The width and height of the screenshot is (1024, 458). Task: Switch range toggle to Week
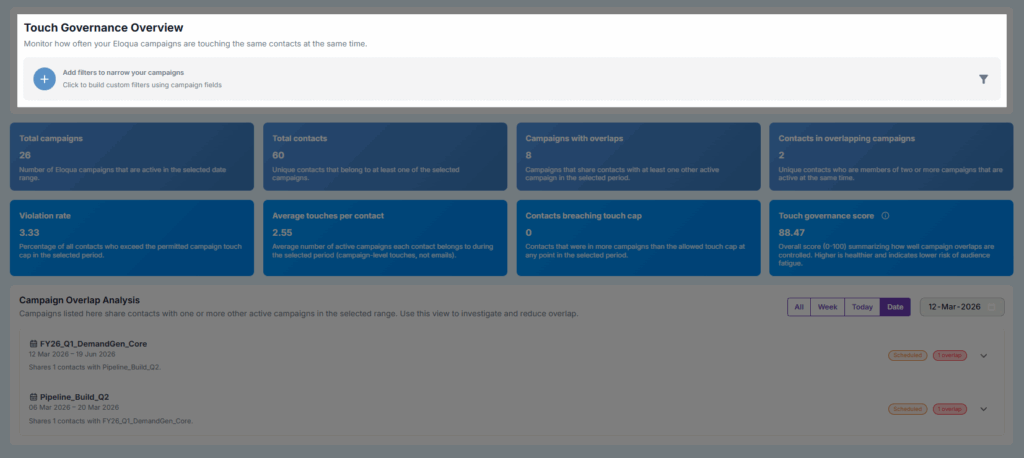[x=828, y=307]
